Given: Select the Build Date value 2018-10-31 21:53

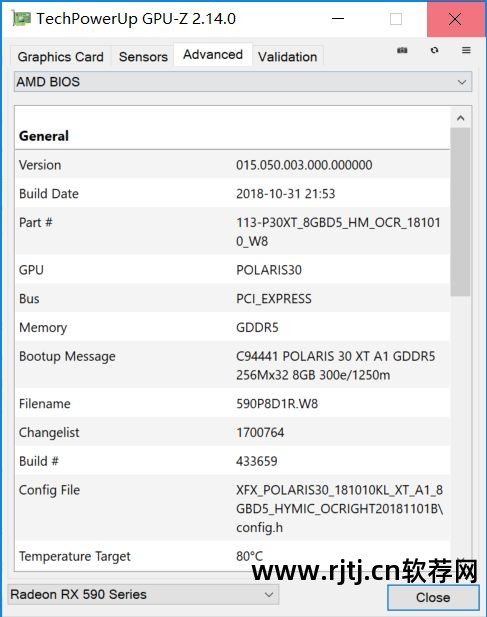Looking at the screenshot, I should pyautogui.click(x=286, y=194).
